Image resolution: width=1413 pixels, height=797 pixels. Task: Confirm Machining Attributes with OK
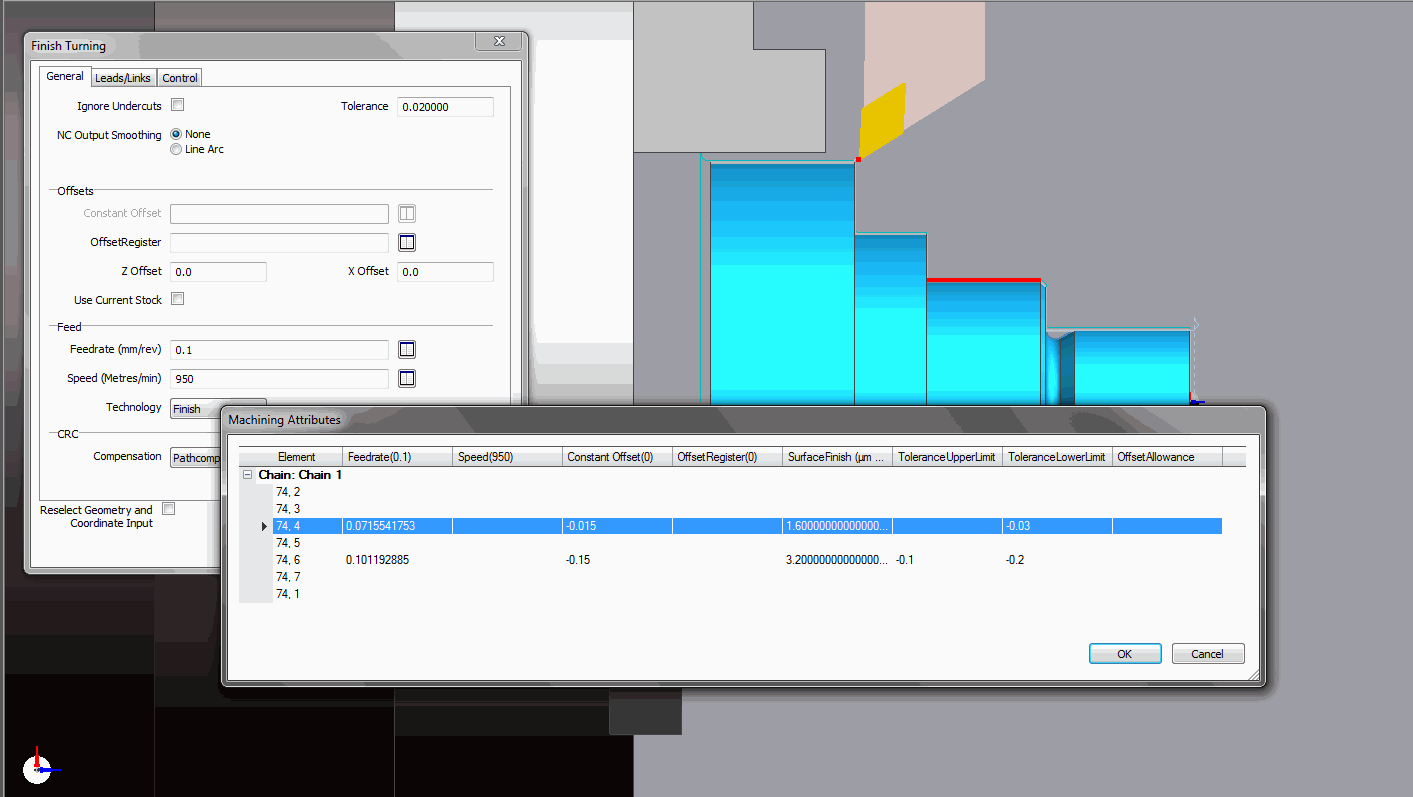point(1124,654)
